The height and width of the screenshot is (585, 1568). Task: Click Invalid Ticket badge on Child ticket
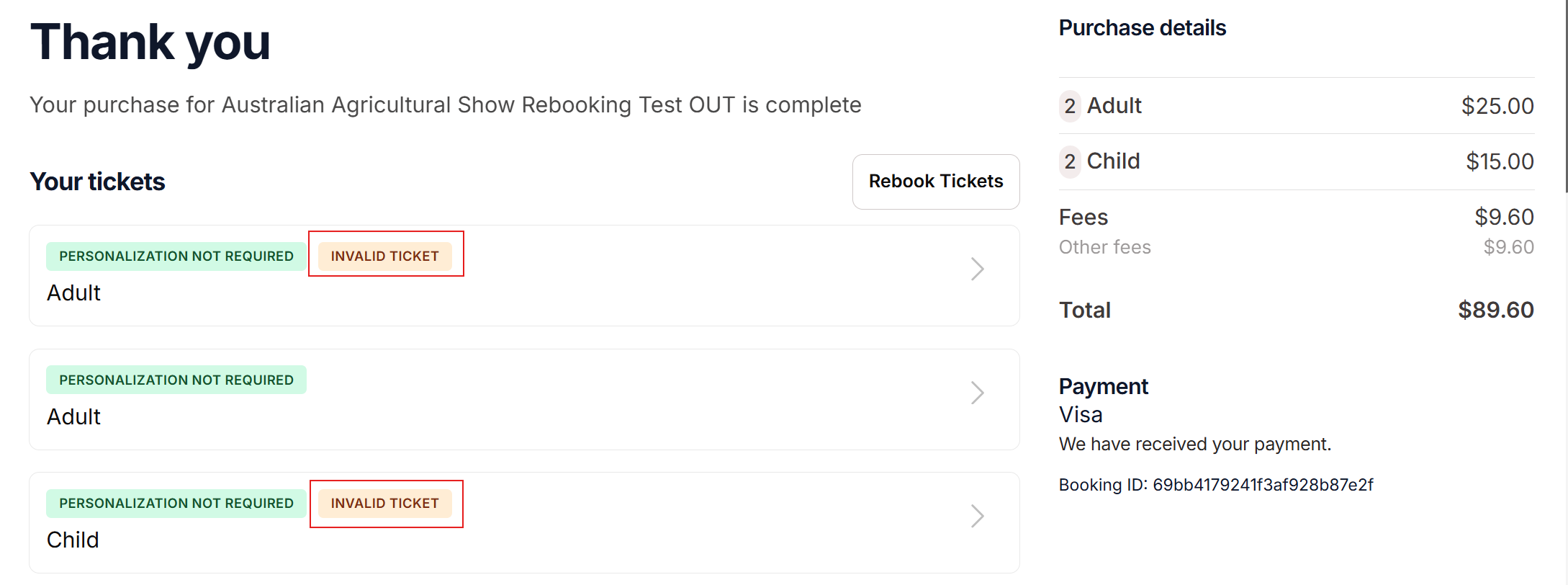pos(384,504)
